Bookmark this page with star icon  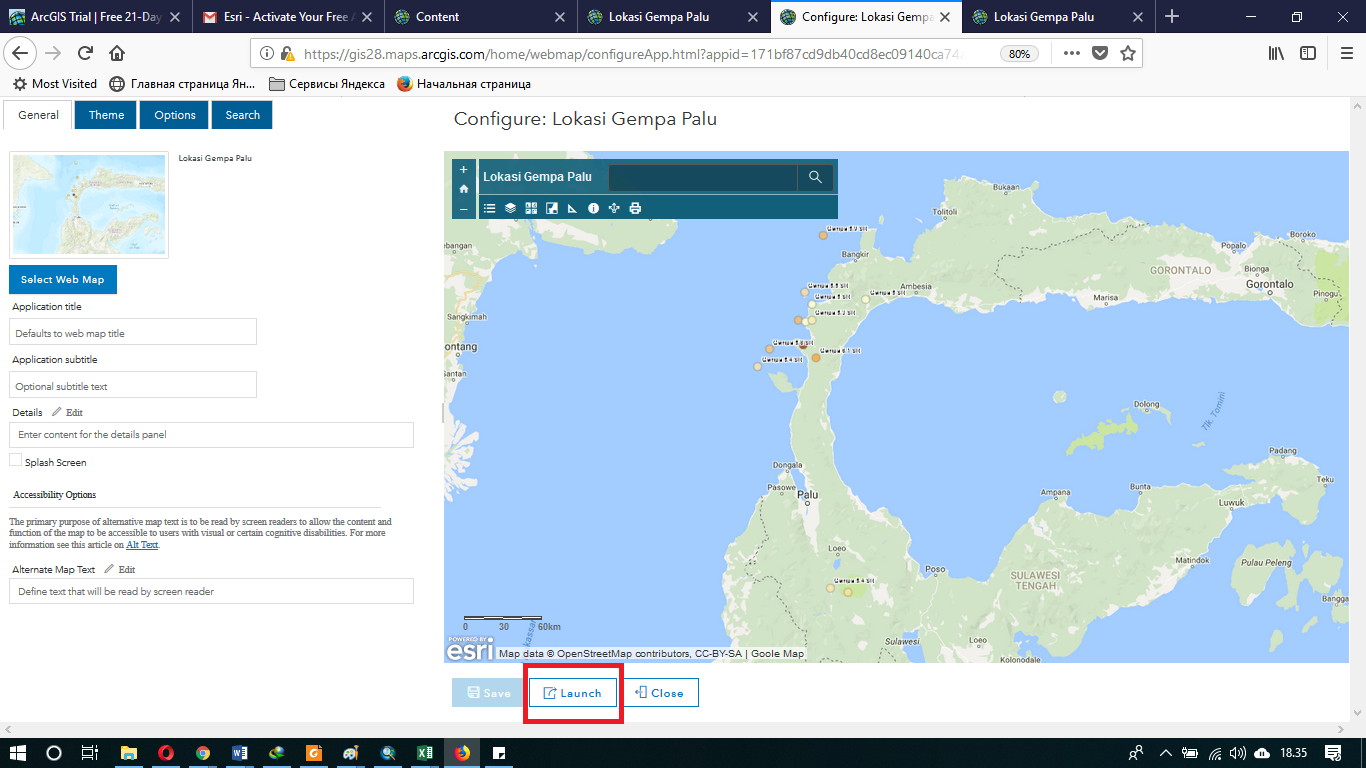click(x=1128, y=54)
